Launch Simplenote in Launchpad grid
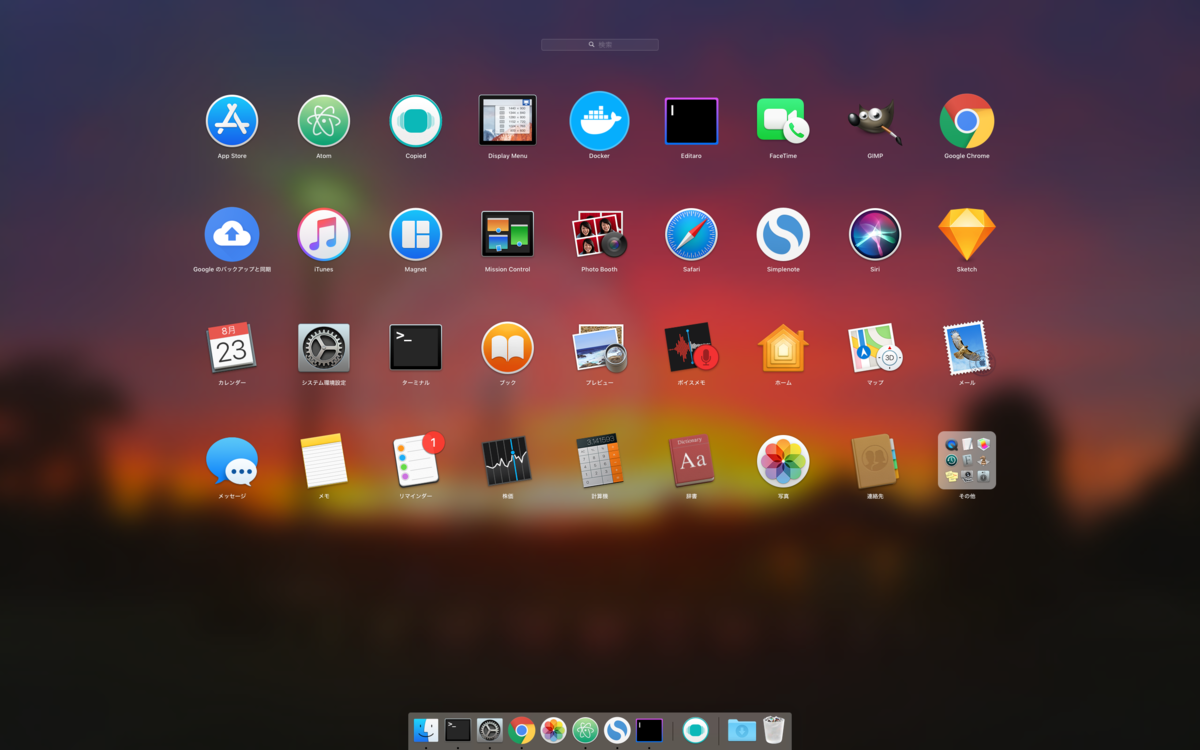 point(783,235)
